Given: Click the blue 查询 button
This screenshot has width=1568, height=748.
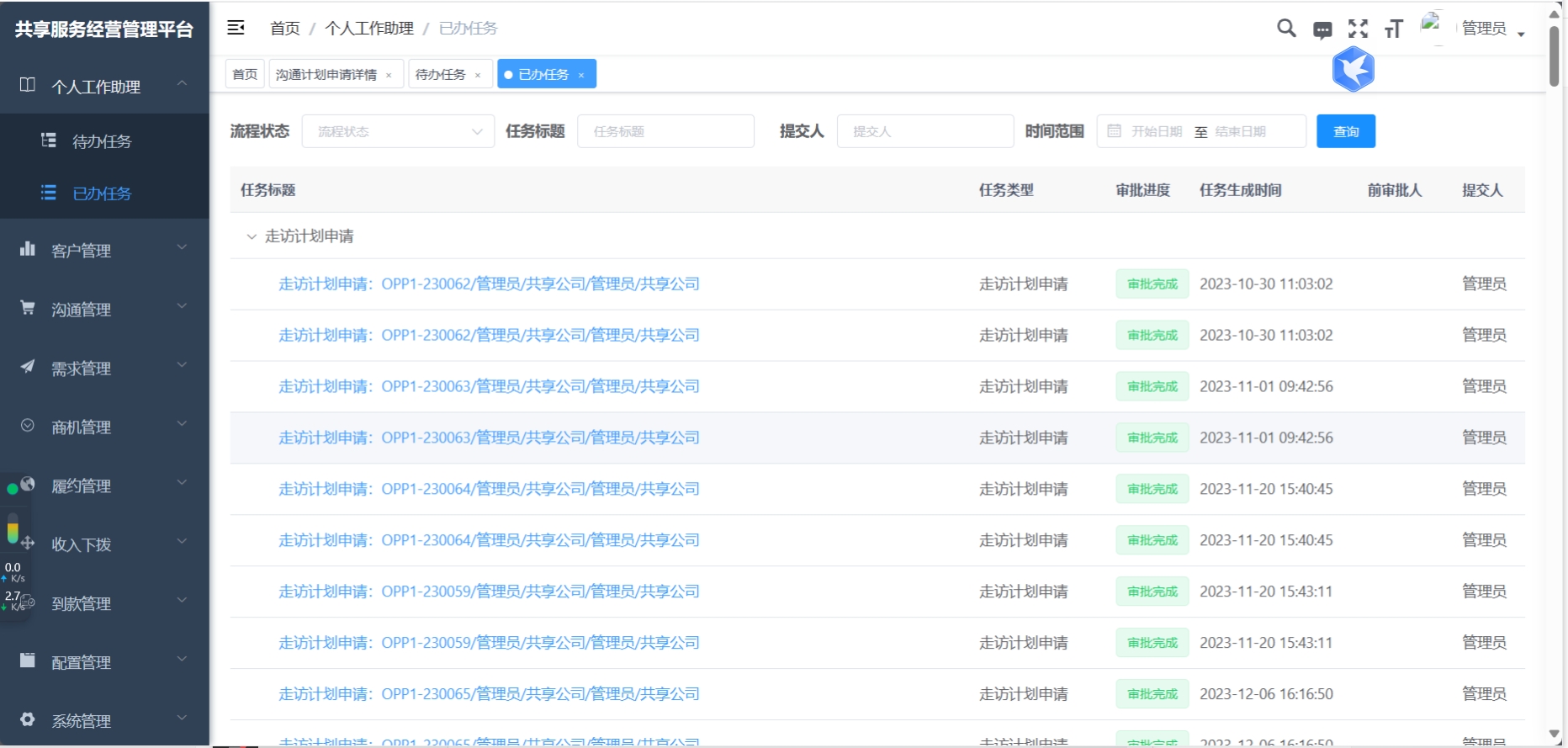Looking at the screenshot, I should [x=1346, y=131].
